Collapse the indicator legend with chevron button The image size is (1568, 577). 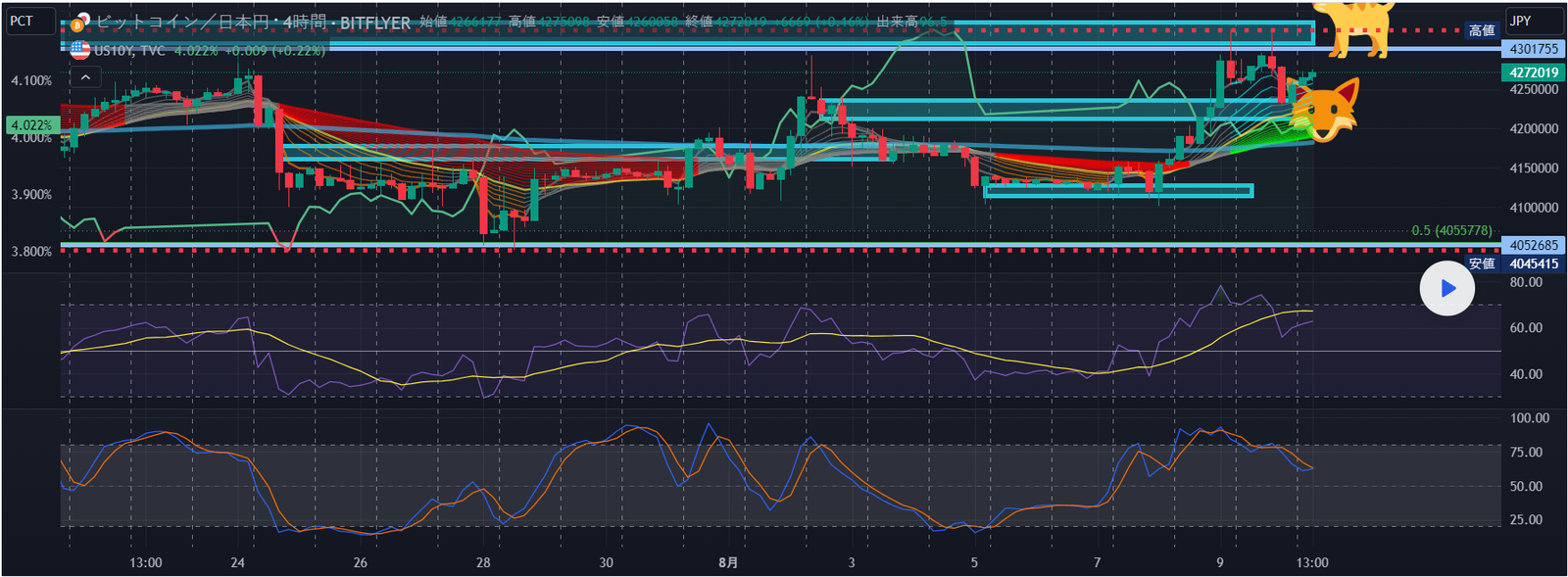(85, 77)
